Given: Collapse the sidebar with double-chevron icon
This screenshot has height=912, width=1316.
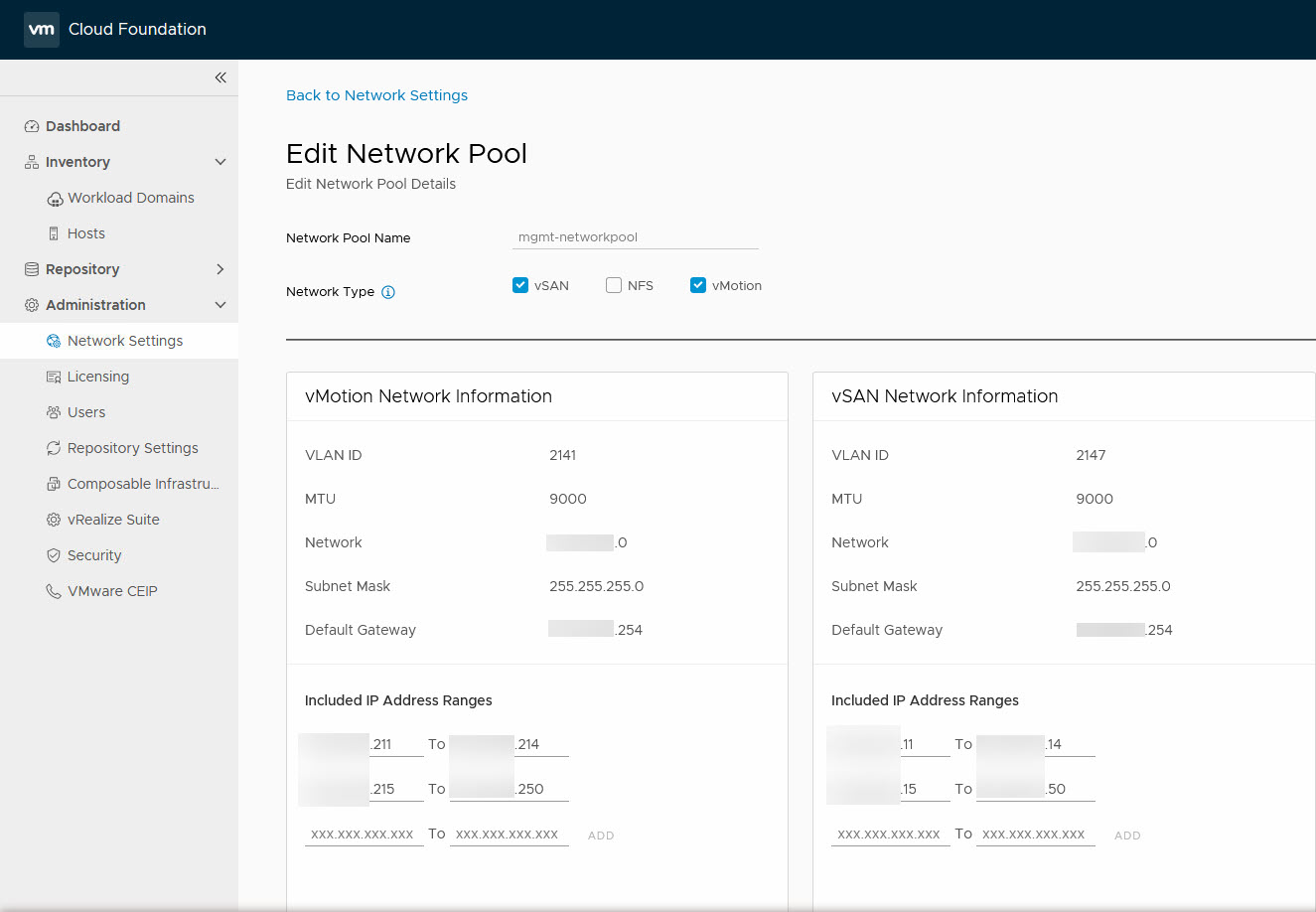Looking at the screenshot, I should coord(220,77).
